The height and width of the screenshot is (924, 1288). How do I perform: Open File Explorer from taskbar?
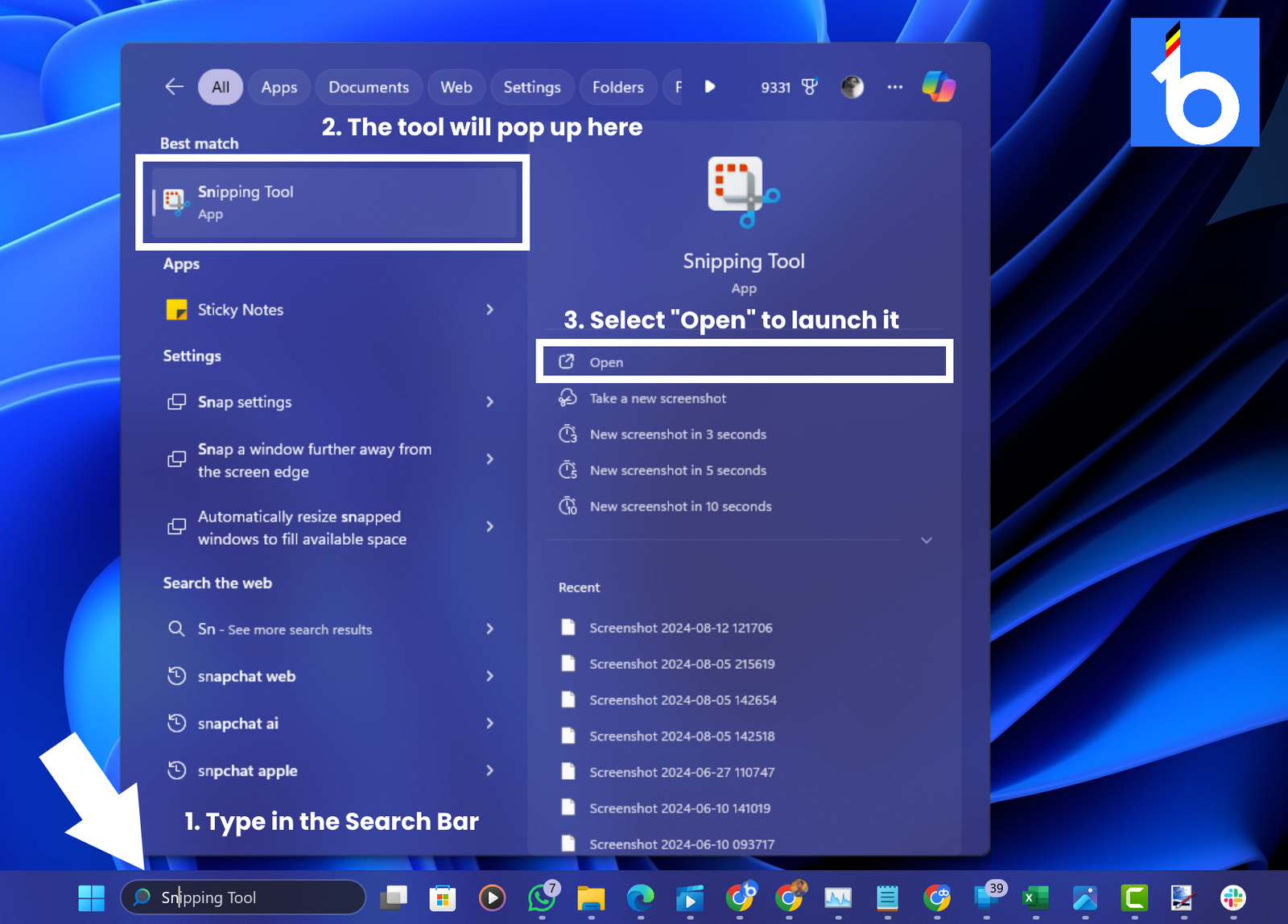pyautogui.click(x=591, y=897)
